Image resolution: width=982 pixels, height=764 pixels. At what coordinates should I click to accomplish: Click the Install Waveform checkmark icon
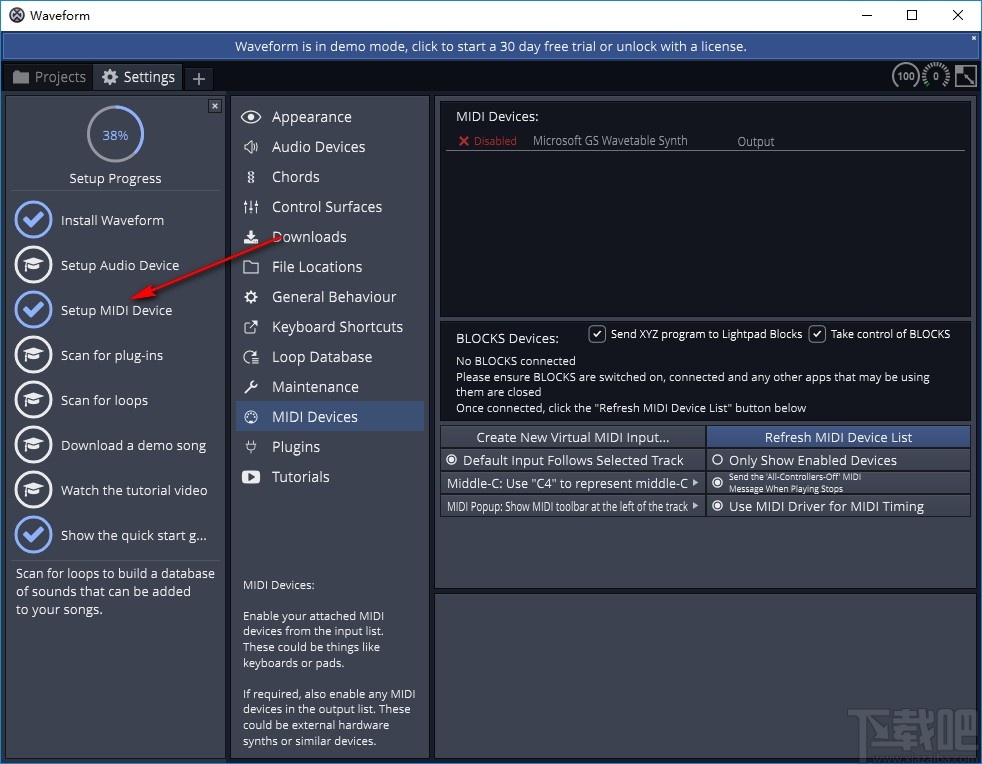click(x=33, y=220)
